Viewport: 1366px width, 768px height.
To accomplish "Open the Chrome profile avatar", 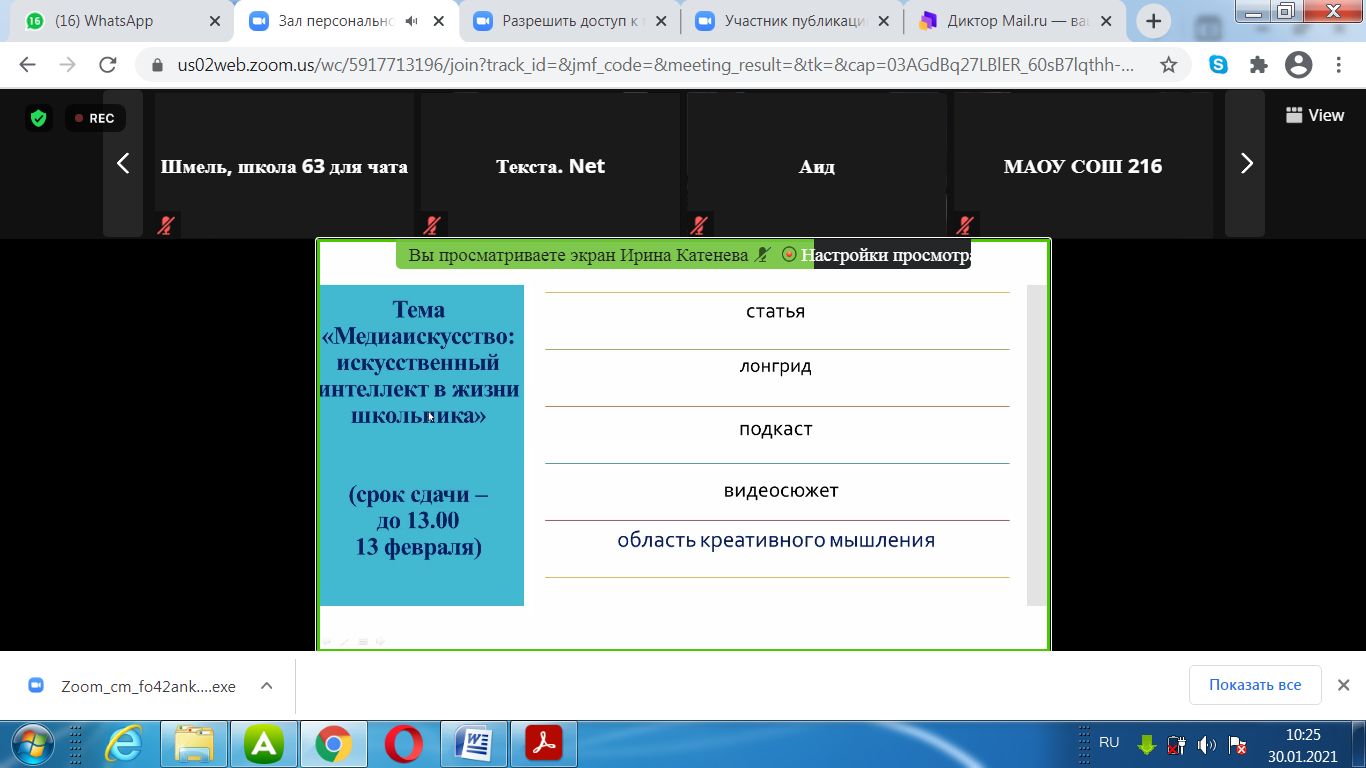I will click(1298, 65).
